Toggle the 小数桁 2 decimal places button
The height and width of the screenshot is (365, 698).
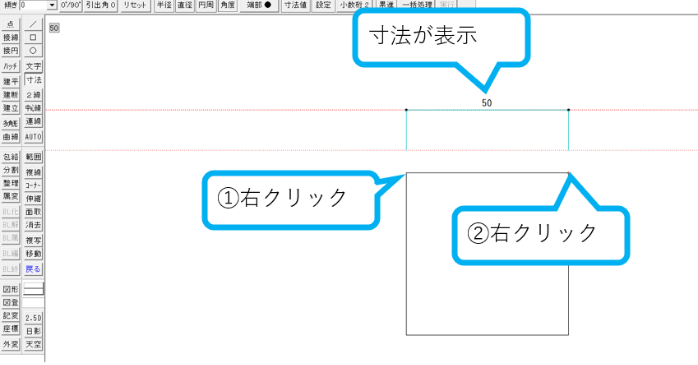(x=355, y=5)
